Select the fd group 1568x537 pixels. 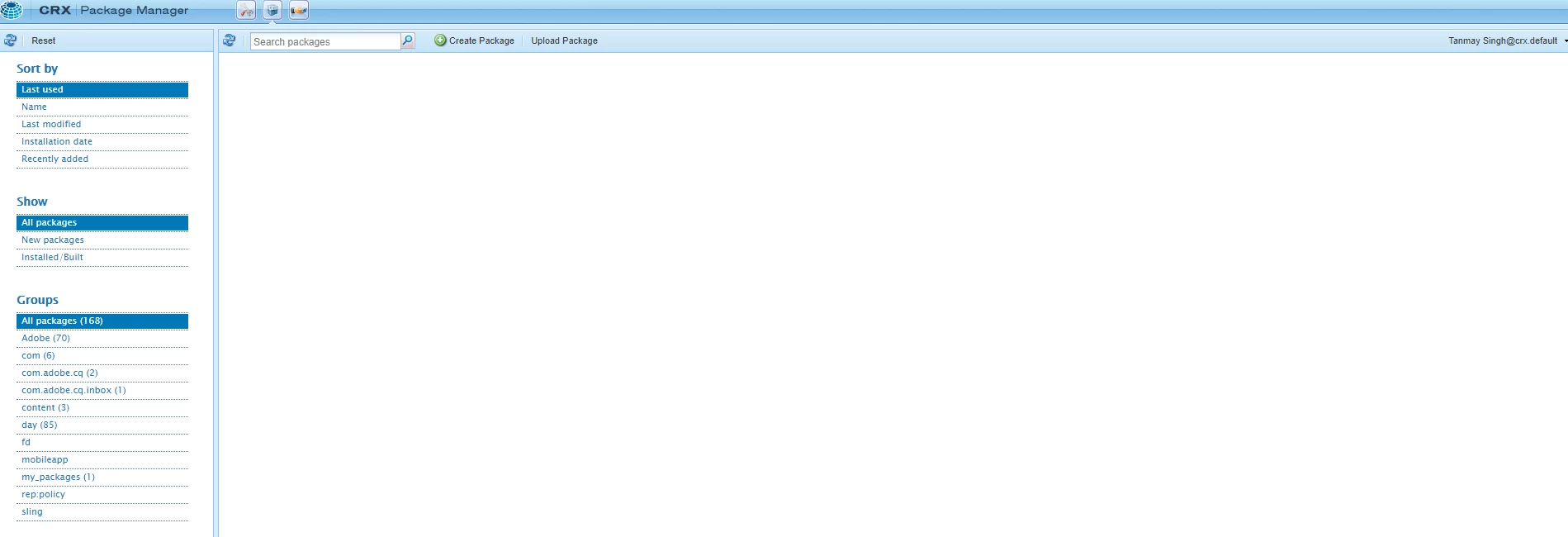102,442
